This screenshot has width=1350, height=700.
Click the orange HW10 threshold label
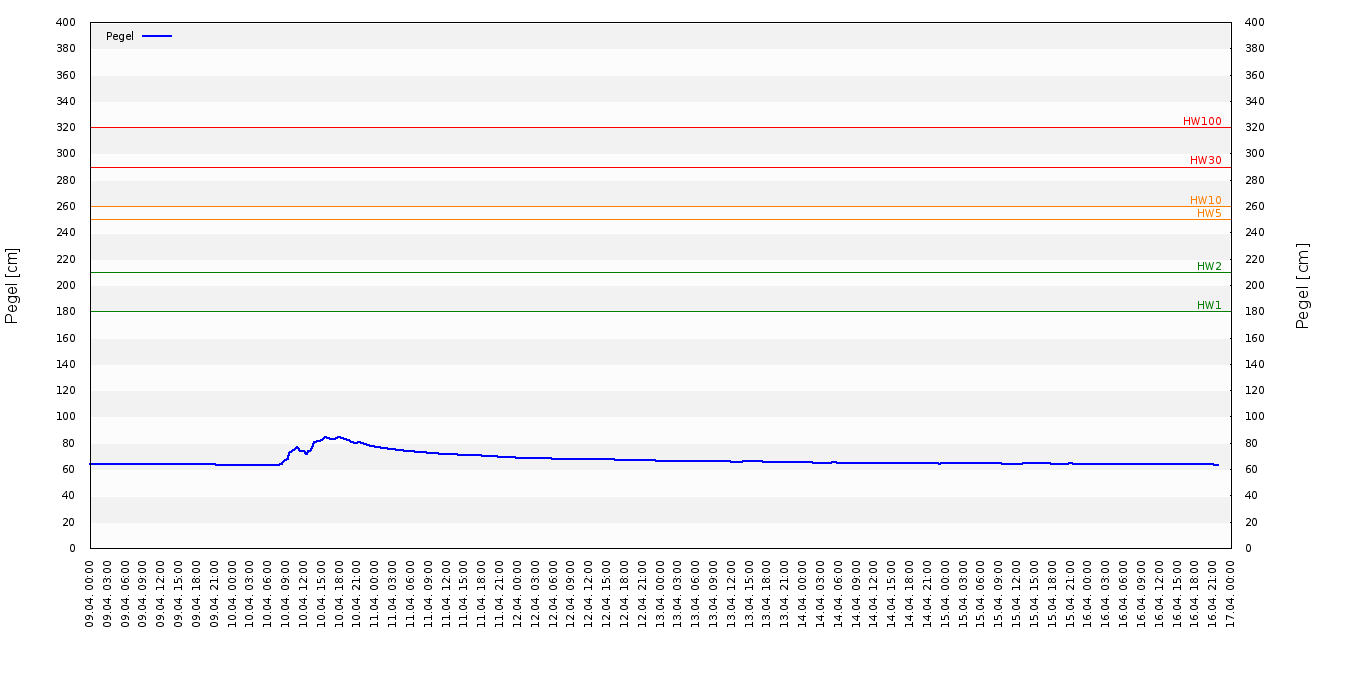click(x=1205, y=200)
